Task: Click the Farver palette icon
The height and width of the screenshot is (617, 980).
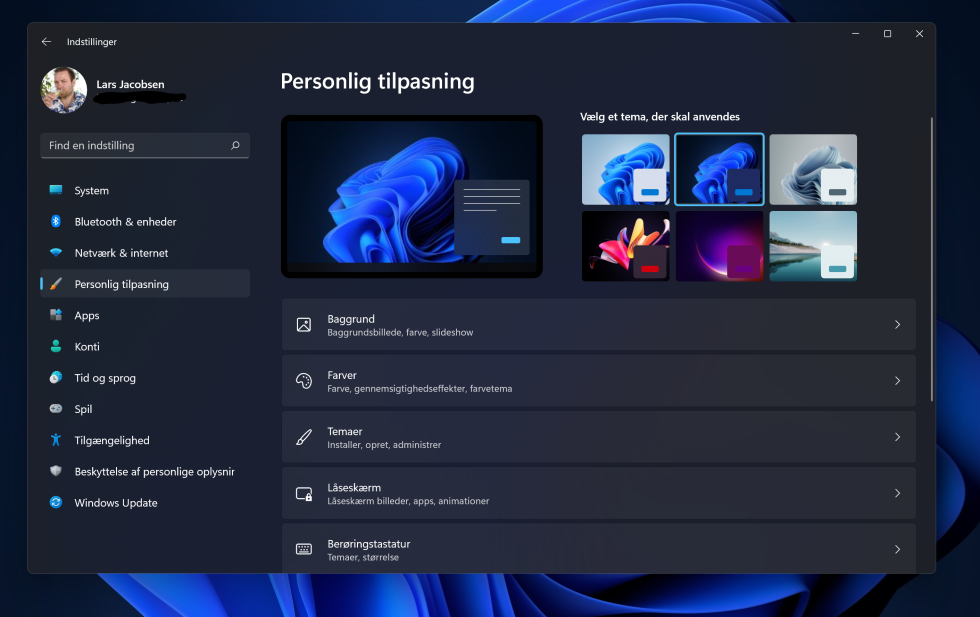Action: pos(304,381)
